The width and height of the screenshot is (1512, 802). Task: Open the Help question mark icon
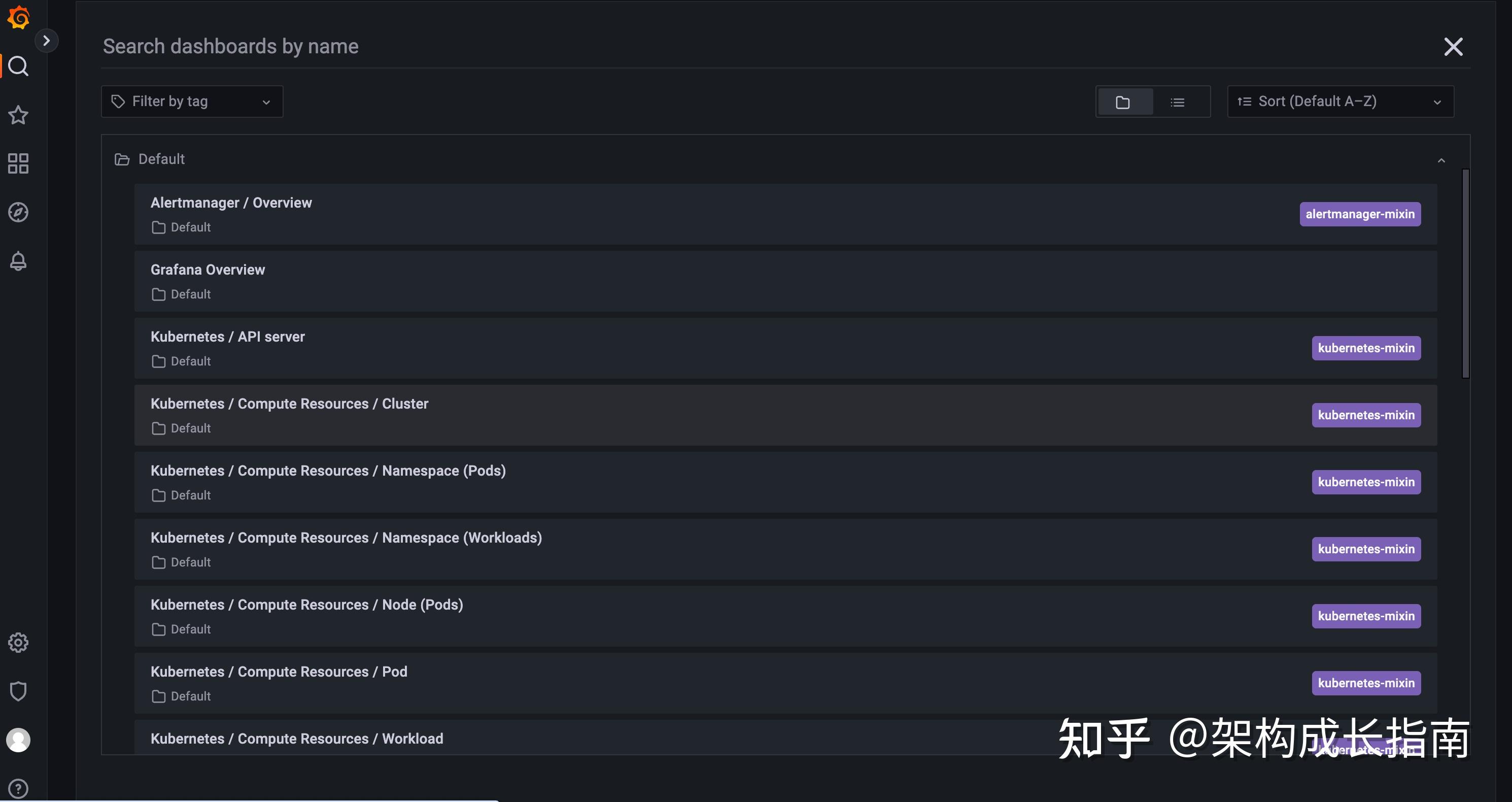coord(18,788)
